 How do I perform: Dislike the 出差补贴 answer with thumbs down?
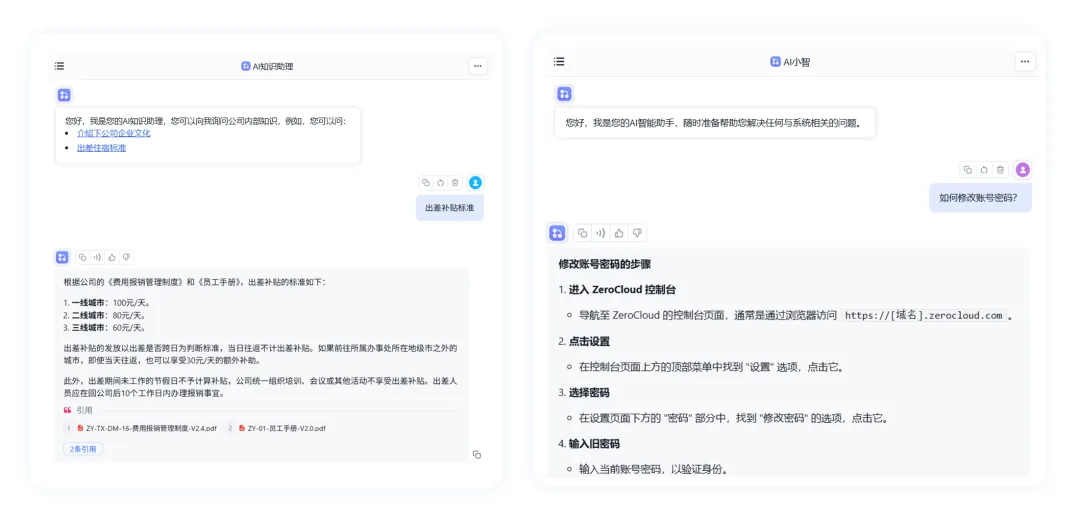click(126, 257)
